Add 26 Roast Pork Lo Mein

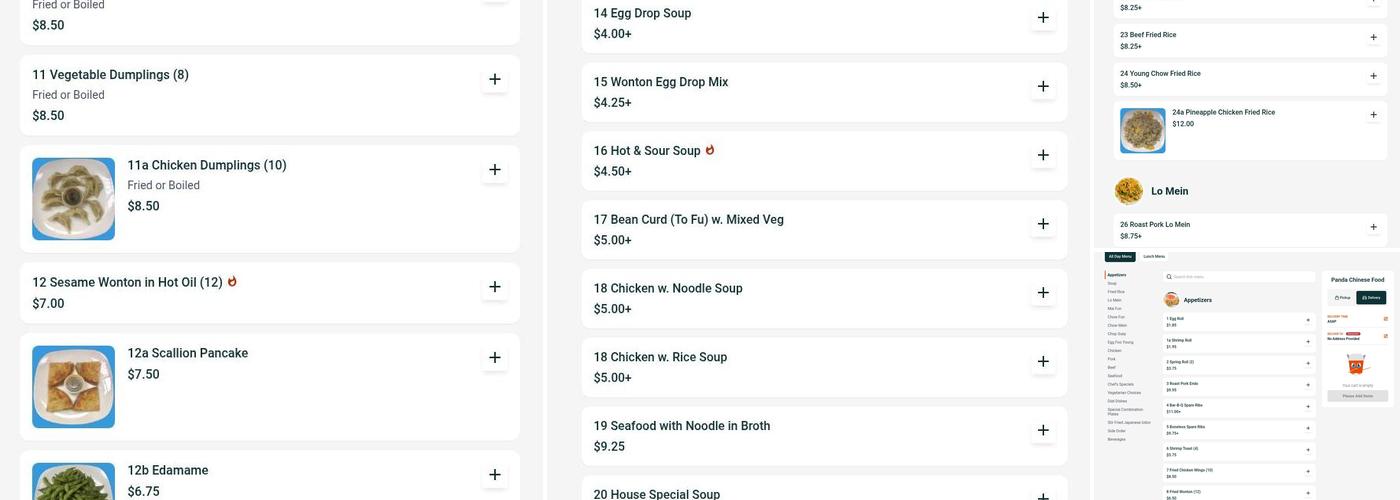pos(1373,227)
